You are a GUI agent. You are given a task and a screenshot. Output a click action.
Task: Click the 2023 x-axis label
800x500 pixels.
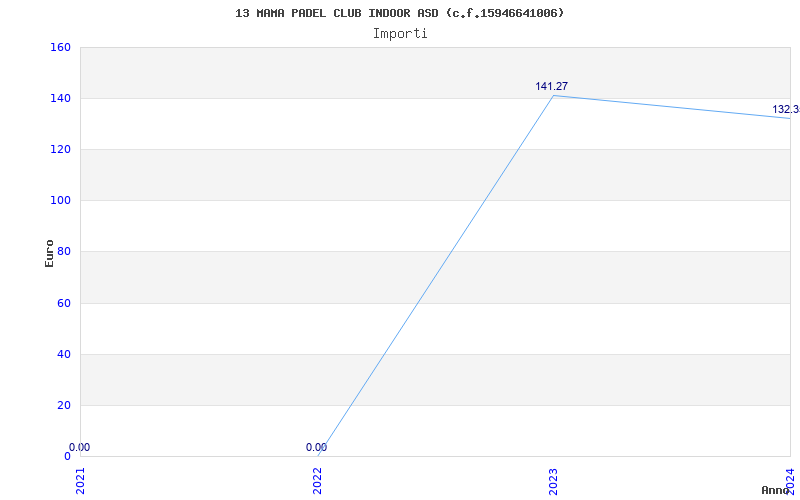tap(554, 481)
